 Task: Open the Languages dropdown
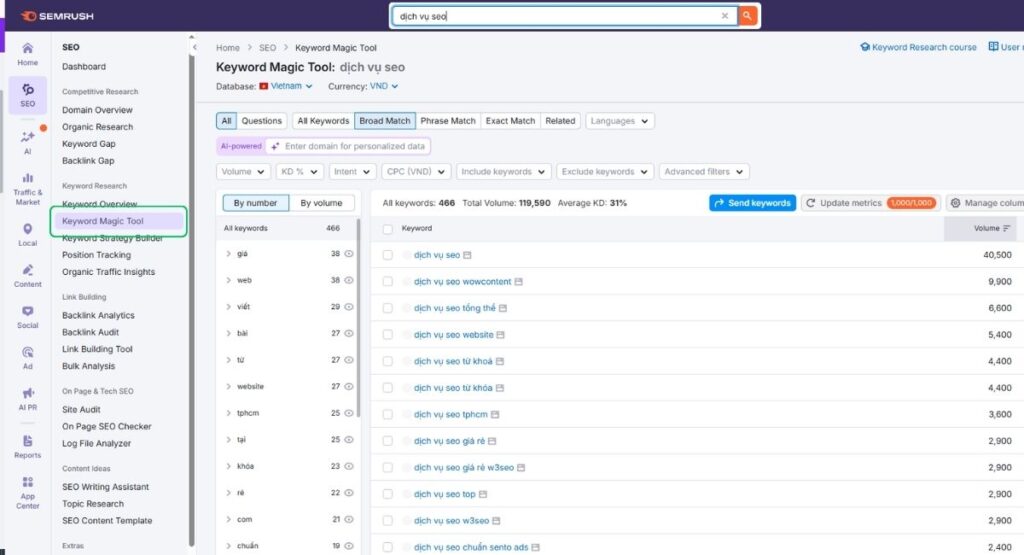coord(620,121)
